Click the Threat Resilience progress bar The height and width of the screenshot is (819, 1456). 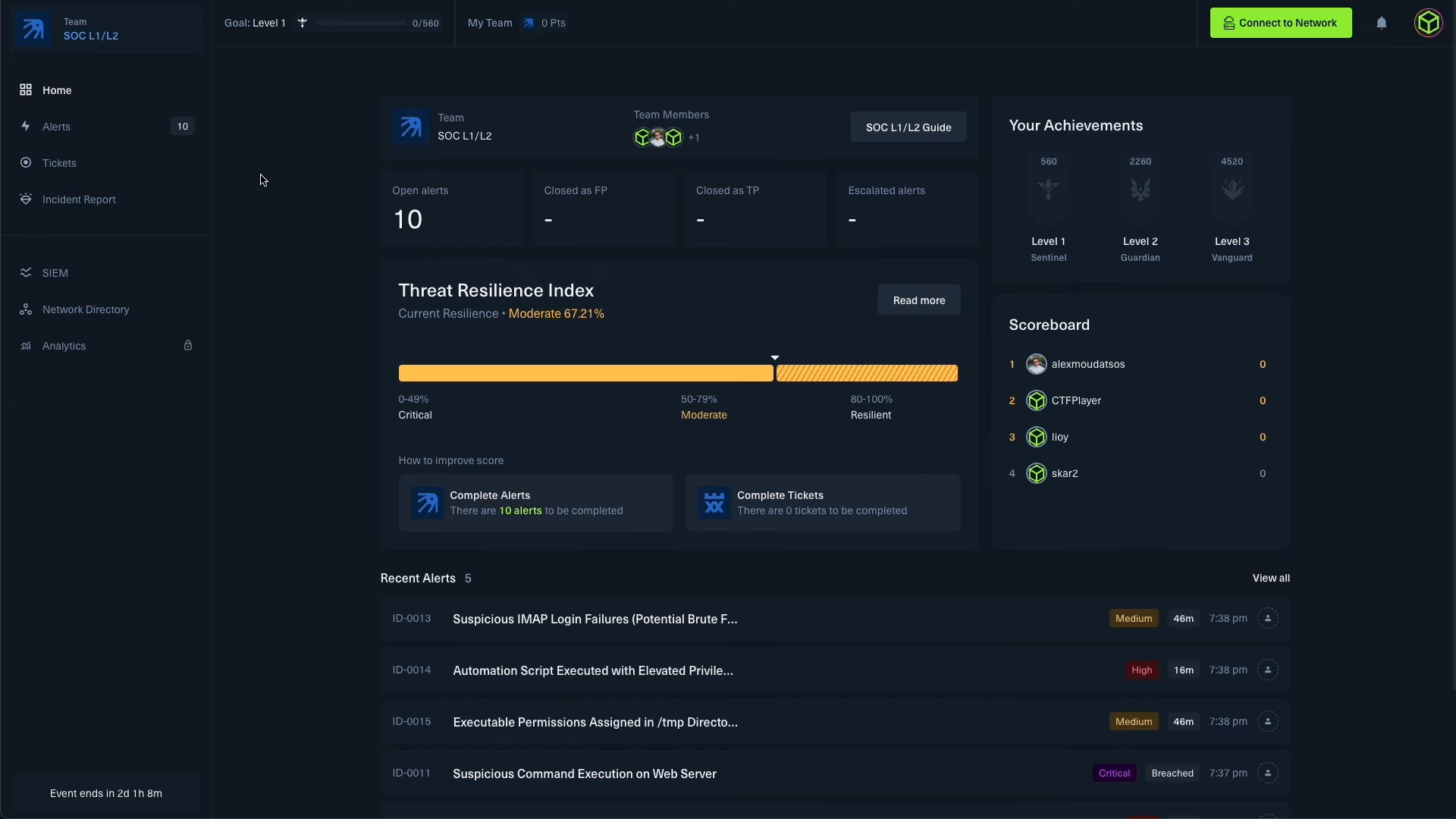pyautogui.click(x=677, y=373)
